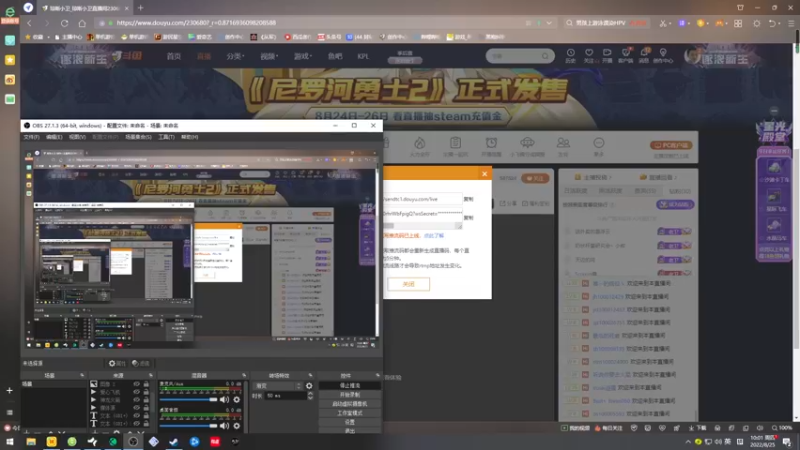The width and height of the screenshot is (800, 450).
Task: Open the 关注 heart icon in Douyu header
Action: [589, 53]
